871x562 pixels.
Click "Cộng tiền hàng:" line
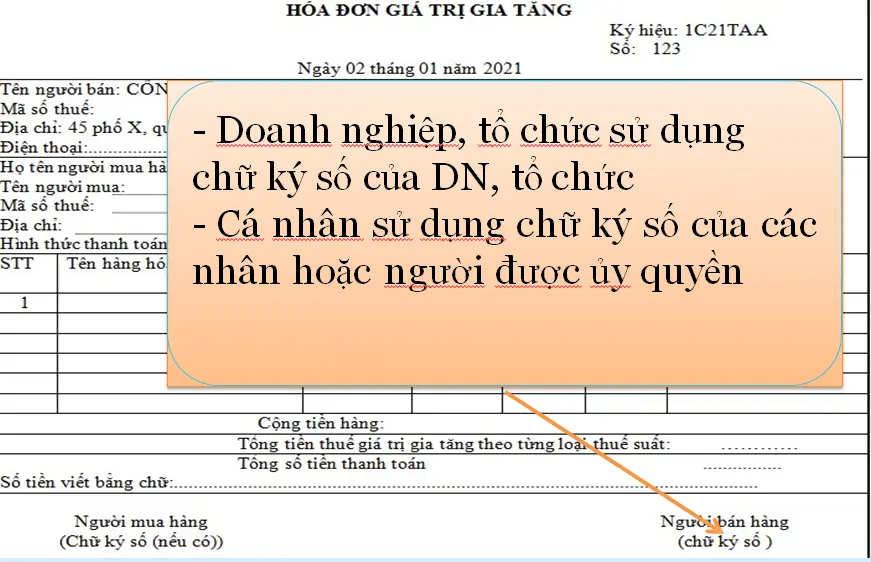pos(321,424)
